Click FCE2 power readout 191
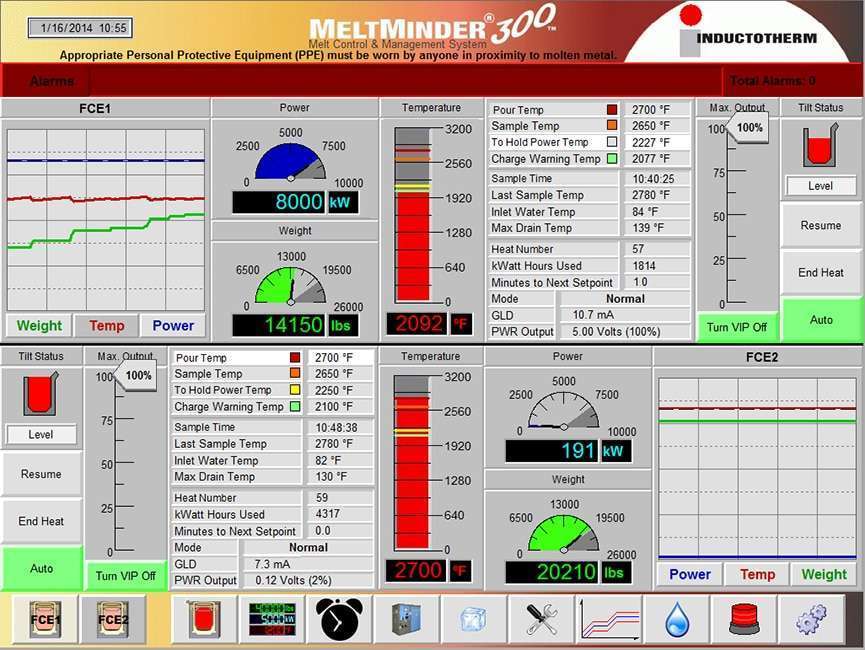Screen dimensions: 865x650 point(552,451)
